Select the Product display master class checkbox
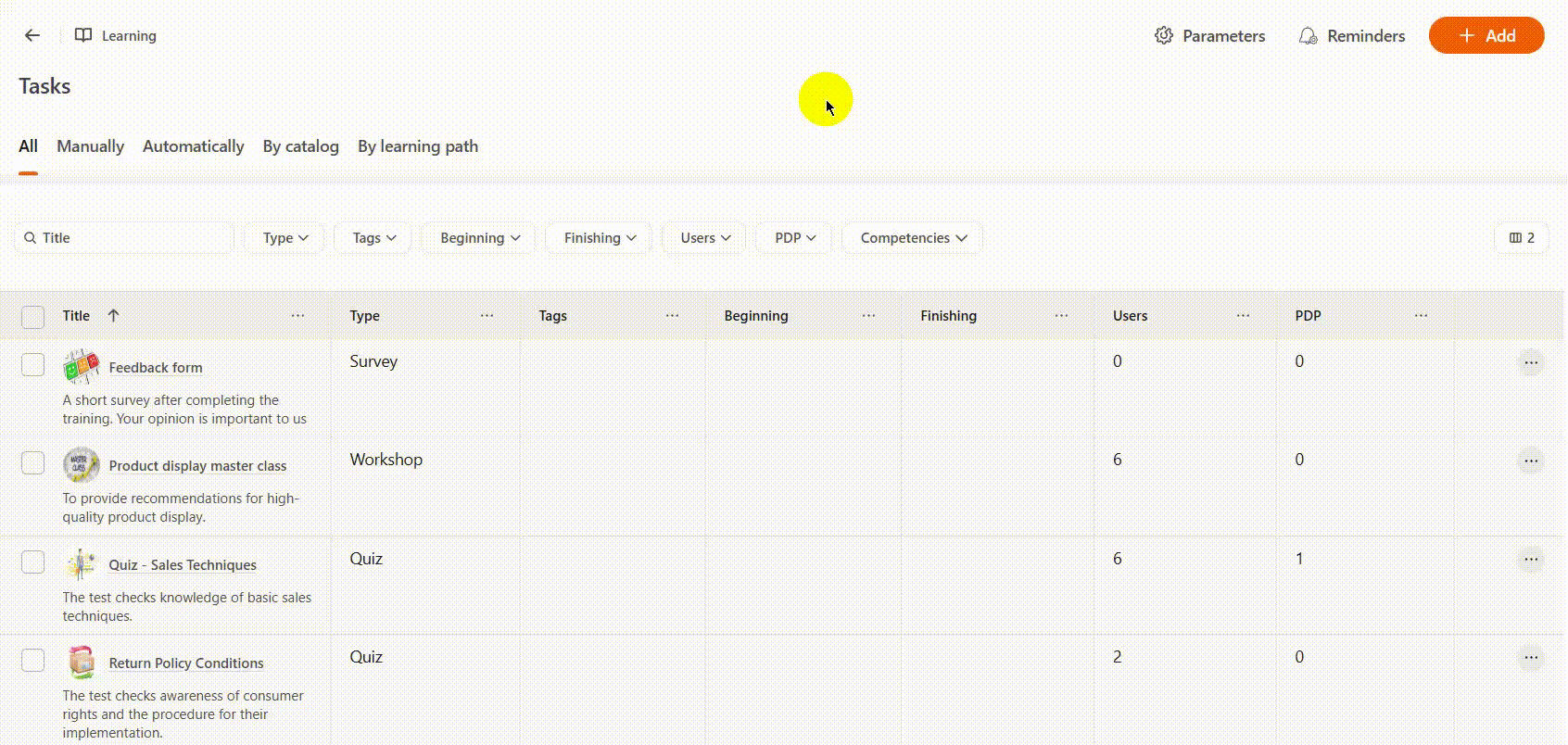The width and height of the screenshot is (1568, 745). tap(32, 463)
